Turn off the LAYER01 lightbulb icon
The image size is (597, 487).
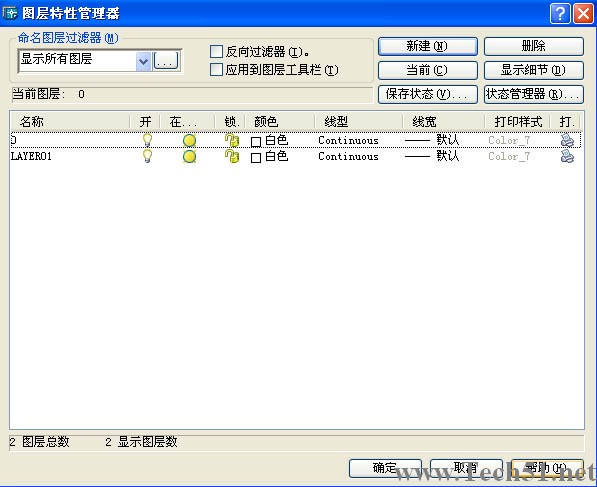[147, 156]
